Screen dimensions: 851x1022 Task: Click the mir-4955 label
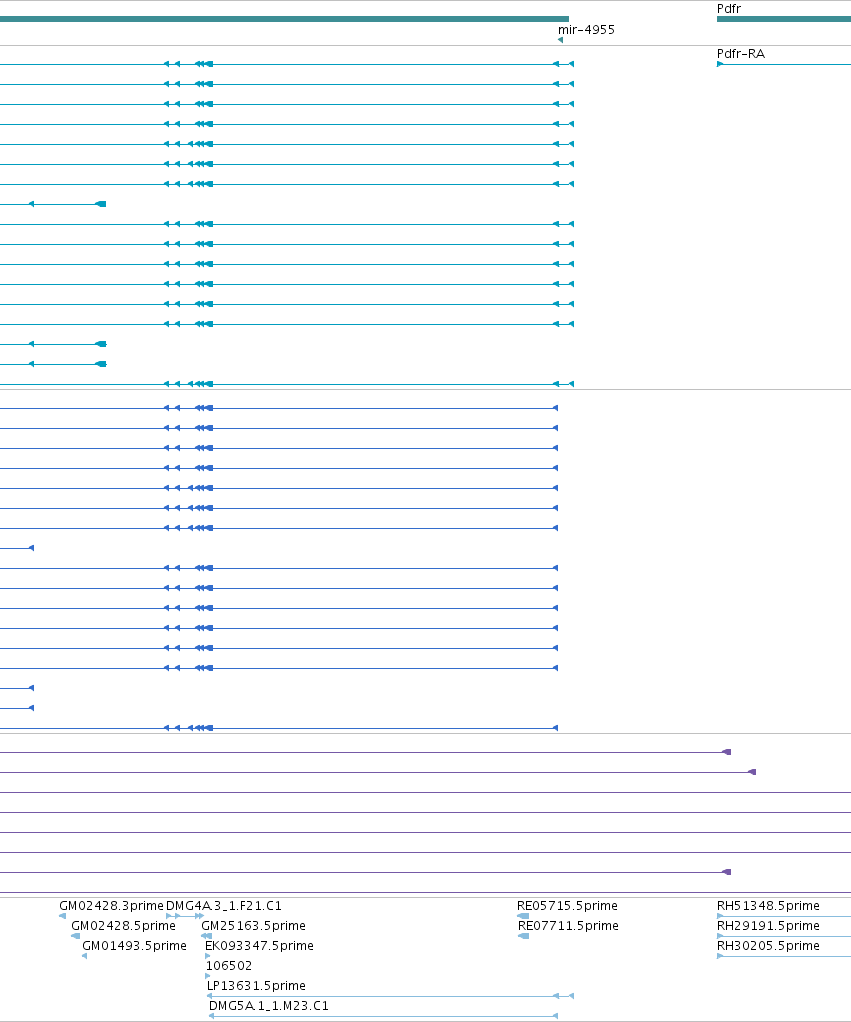pyautogui.click(x=586, y=29)
